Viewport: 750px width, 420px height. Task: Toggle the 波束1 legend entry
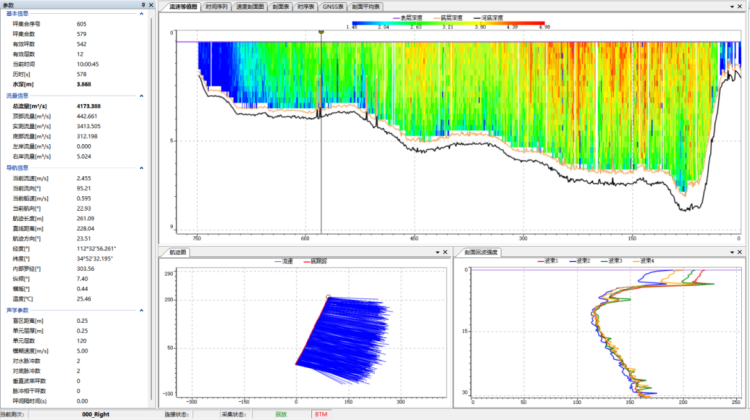point(548,261)
